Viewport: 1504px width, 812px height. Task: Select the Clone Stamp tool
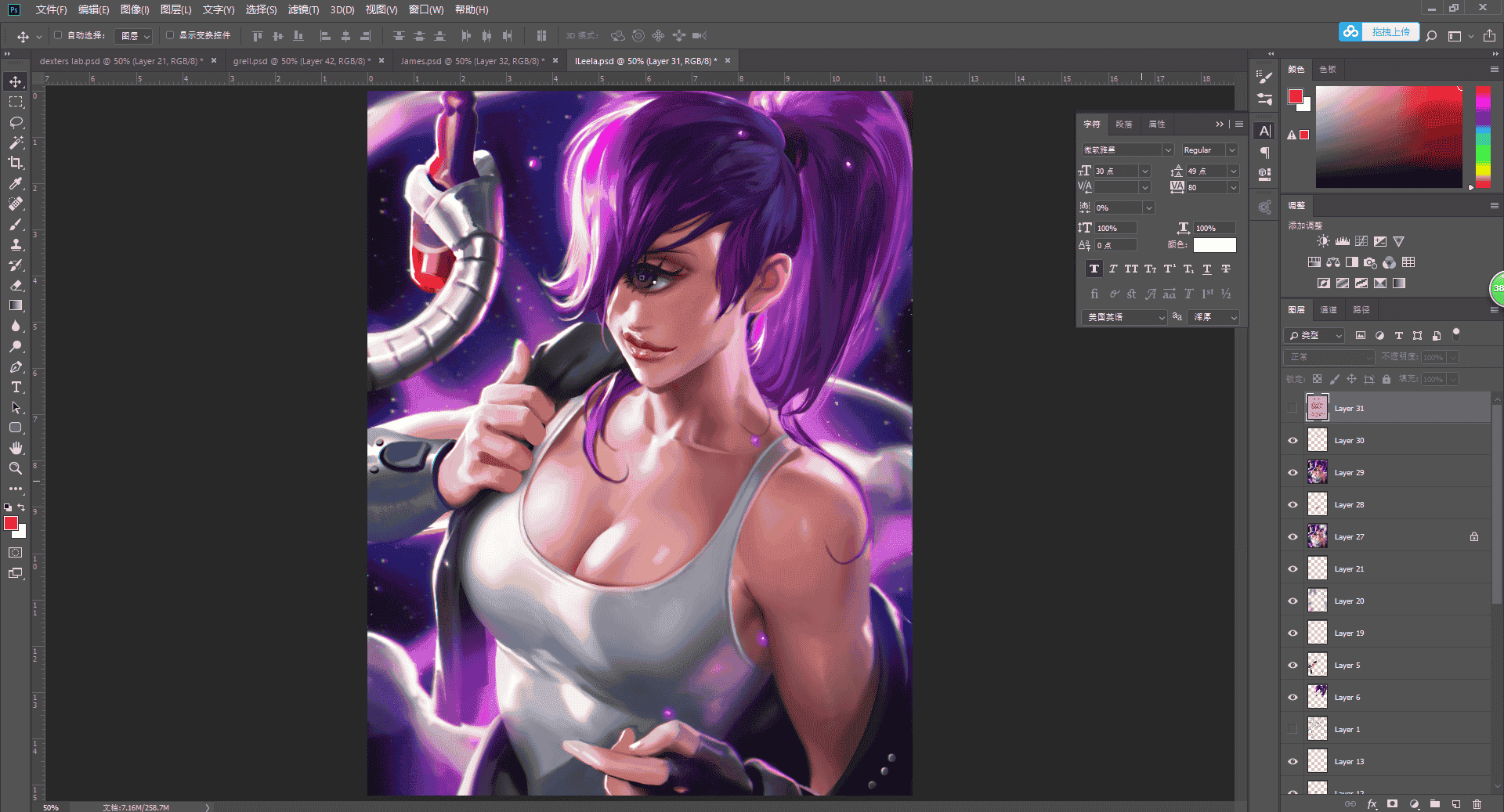(16, 244)
